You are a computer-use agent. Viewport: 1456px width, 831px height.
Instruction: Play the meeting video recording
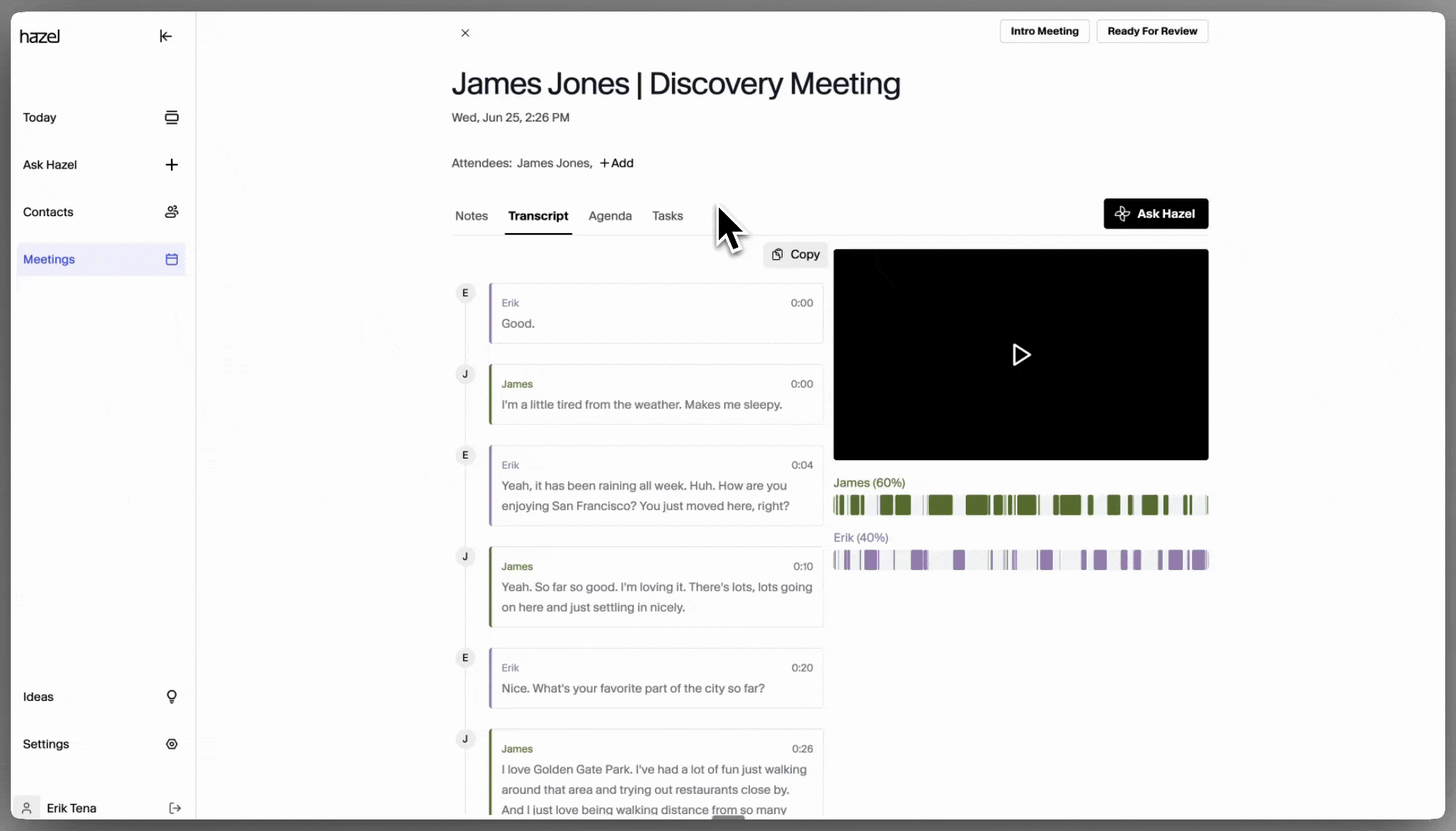click(1020, 355)
